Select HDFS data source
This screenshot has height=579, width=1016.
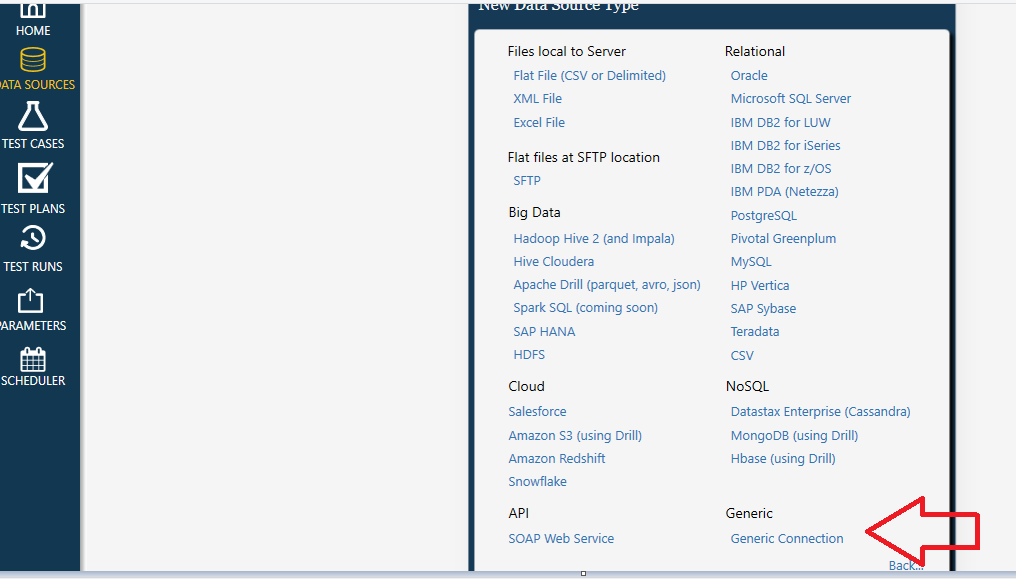point(529,355)
